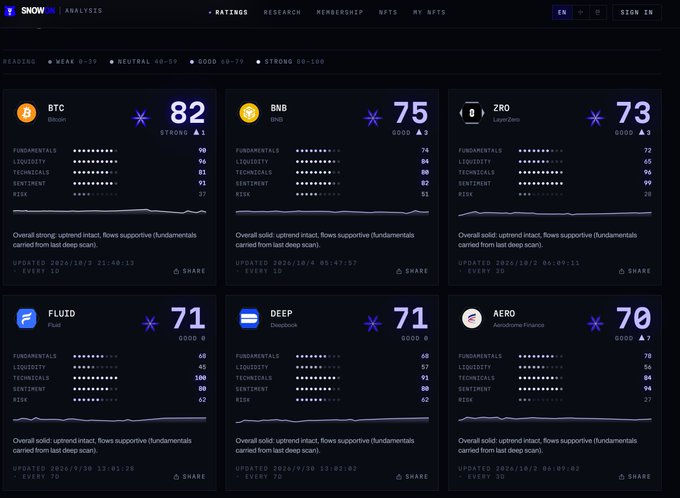Click the BTC overall score 82

click(187, 113)
